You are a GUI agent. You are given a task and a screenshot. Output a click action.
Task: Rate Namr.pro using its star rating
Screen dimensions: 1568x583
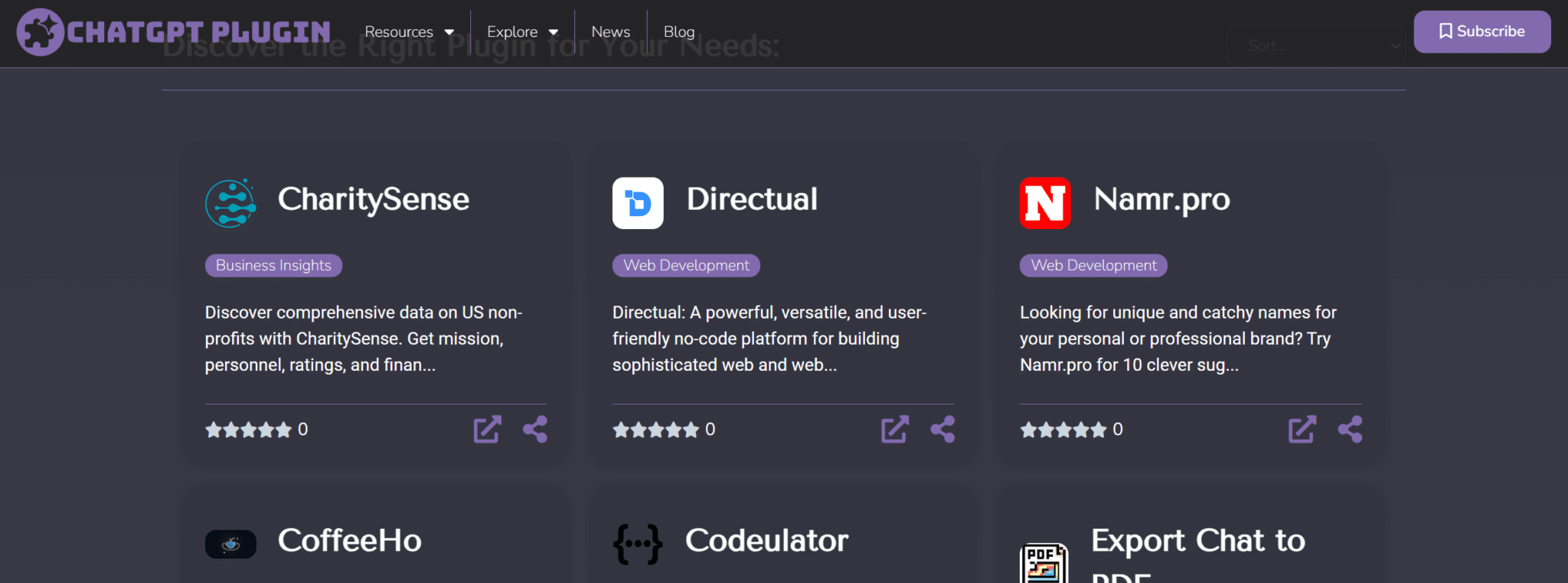(x=1063, y=430)
